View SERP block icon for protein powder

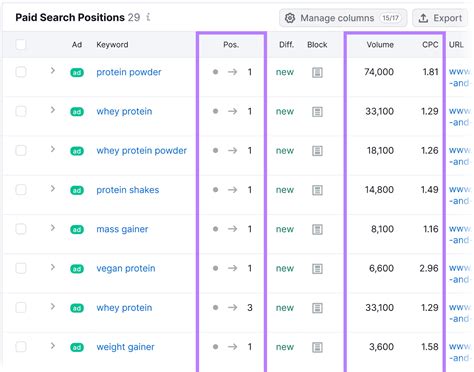point(317,72)
